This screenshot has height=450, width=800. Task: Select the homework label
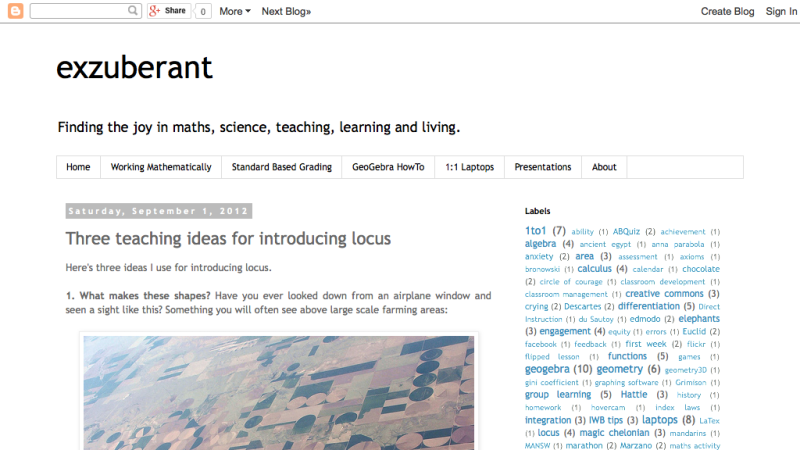click(x=543, y=408)
